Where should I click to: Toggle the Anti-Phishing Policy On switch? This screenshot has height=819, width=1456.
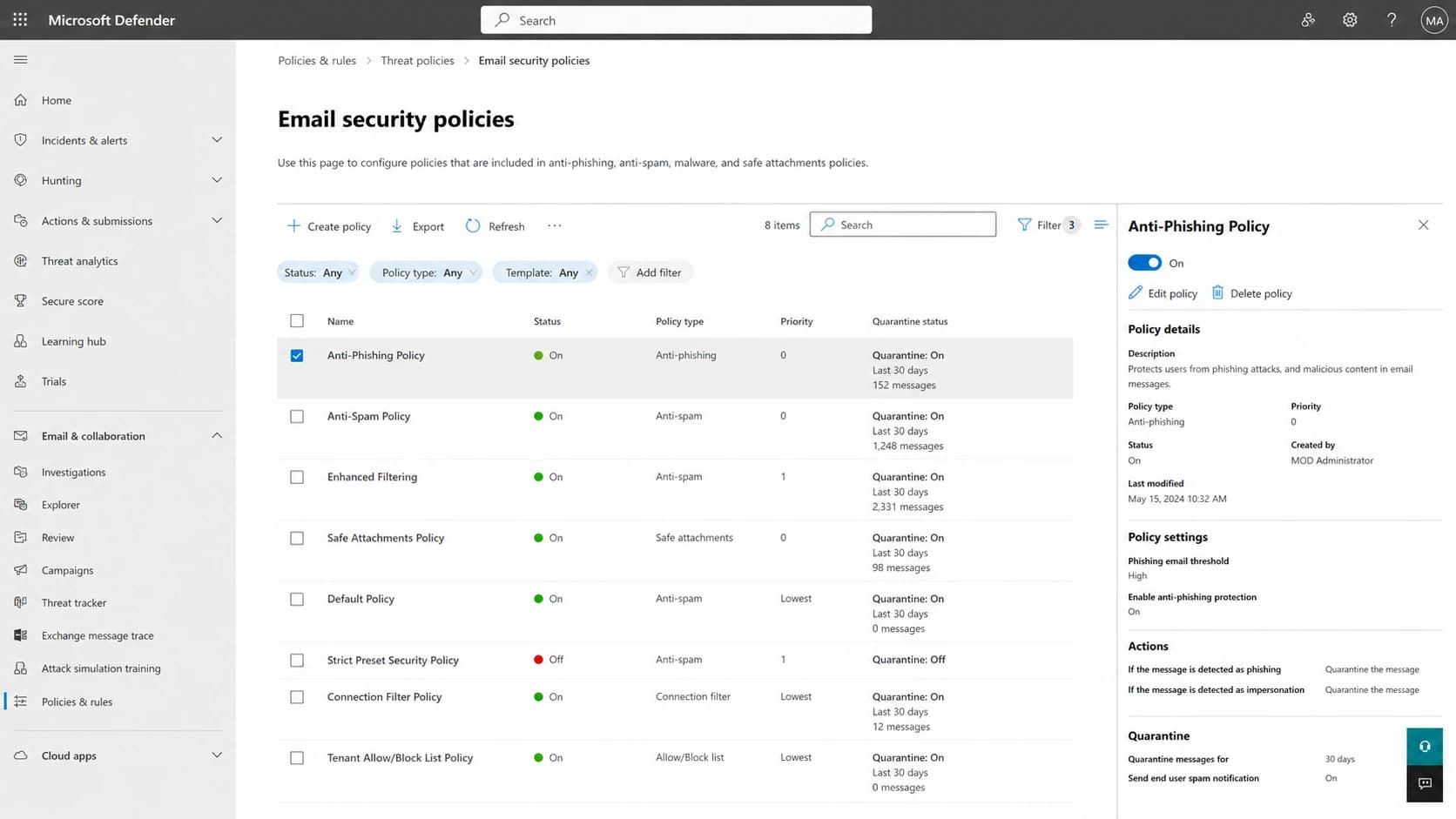pos(1144,263)
